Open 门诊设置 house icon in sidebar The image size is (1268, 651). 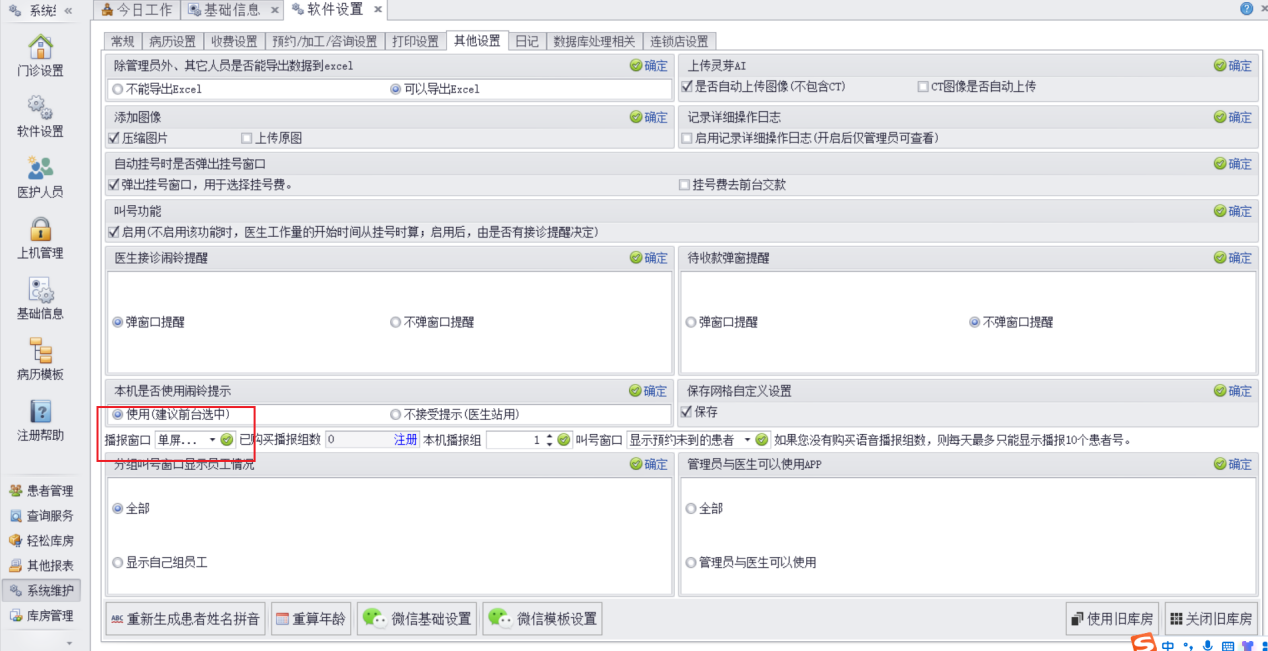coord(40,47)
